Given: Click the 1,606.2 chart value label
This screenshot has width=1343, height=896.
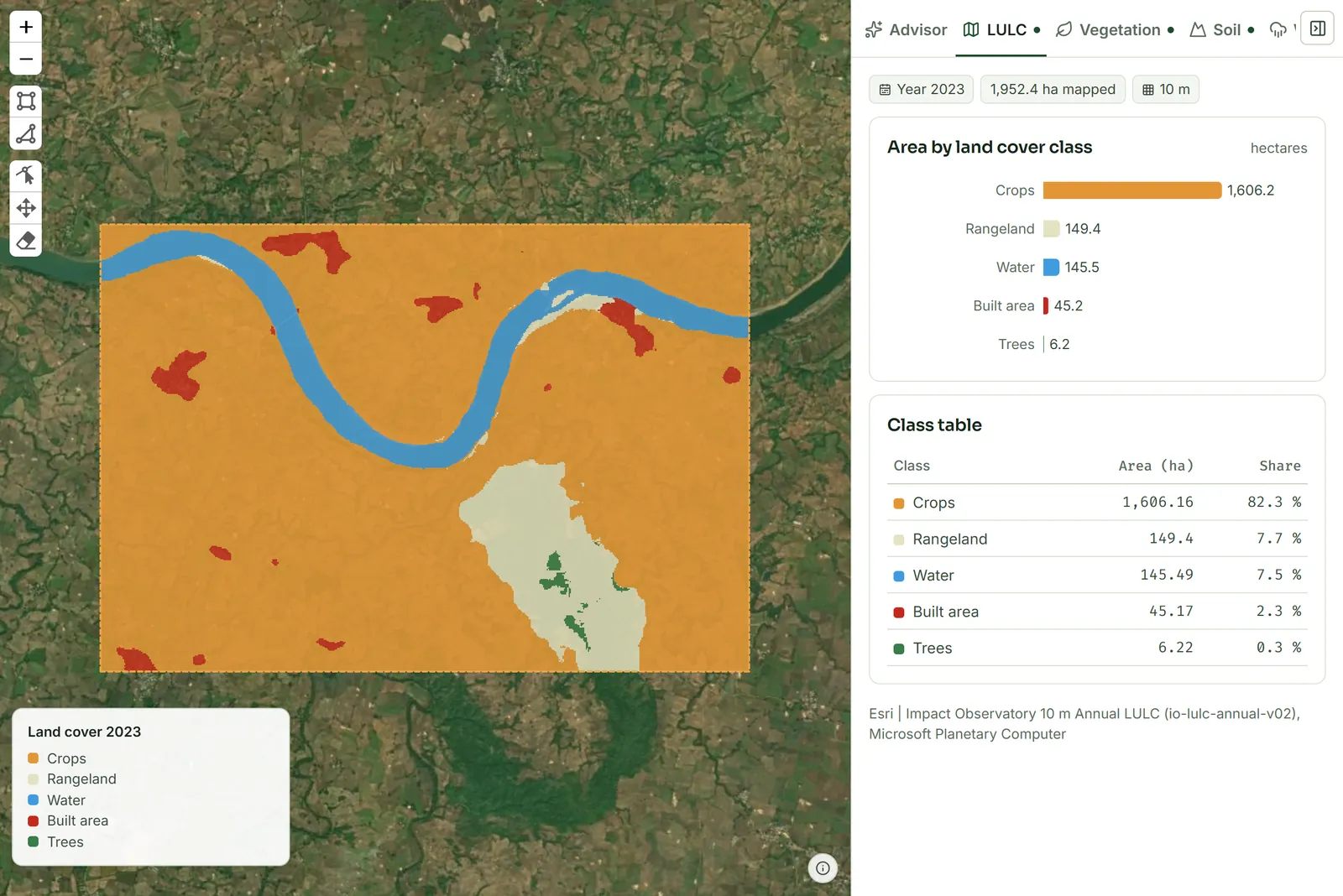Looking at the screenshot, I should [x=1251, y=190].
